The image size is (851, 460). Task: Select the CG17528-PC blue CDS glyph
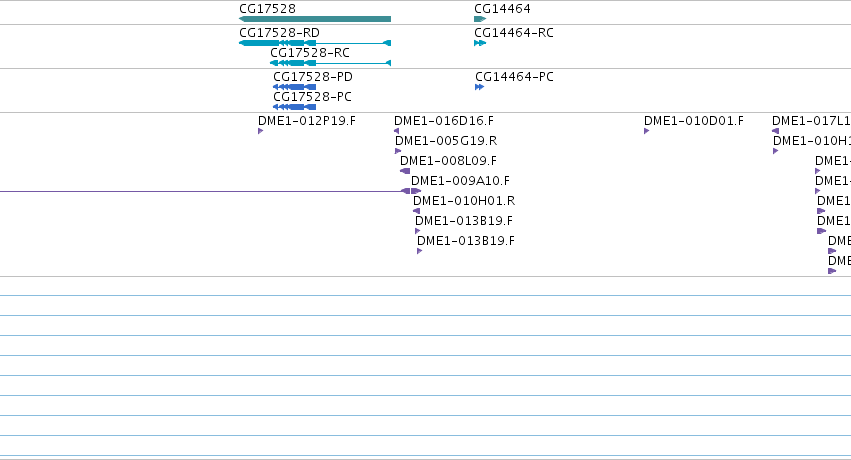point(294,107)
